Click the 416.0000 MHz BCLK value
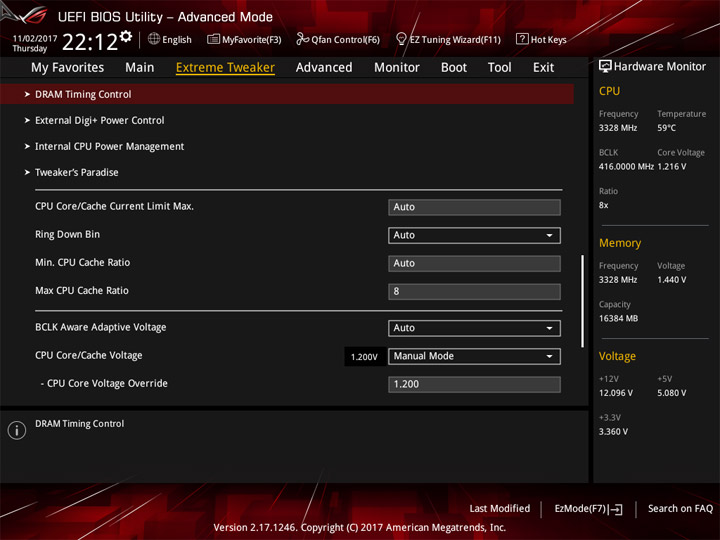This screenshot has width=720, height=540. [x=626, y=167]
